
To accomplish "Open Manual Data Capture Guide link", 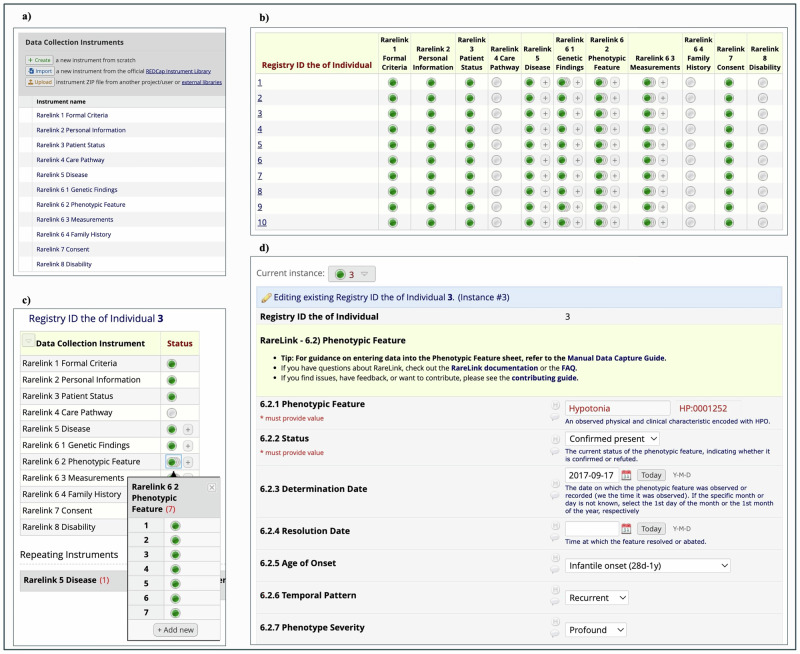I will click(x=616, y=358).
